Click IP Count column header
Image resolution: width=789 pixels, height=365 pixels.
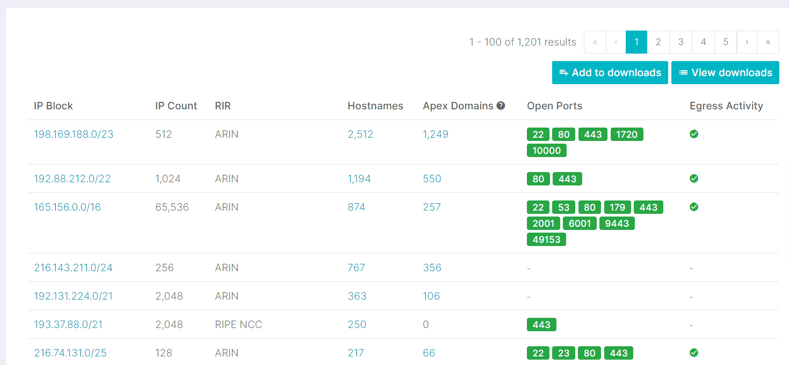click(x=176, y=106)
